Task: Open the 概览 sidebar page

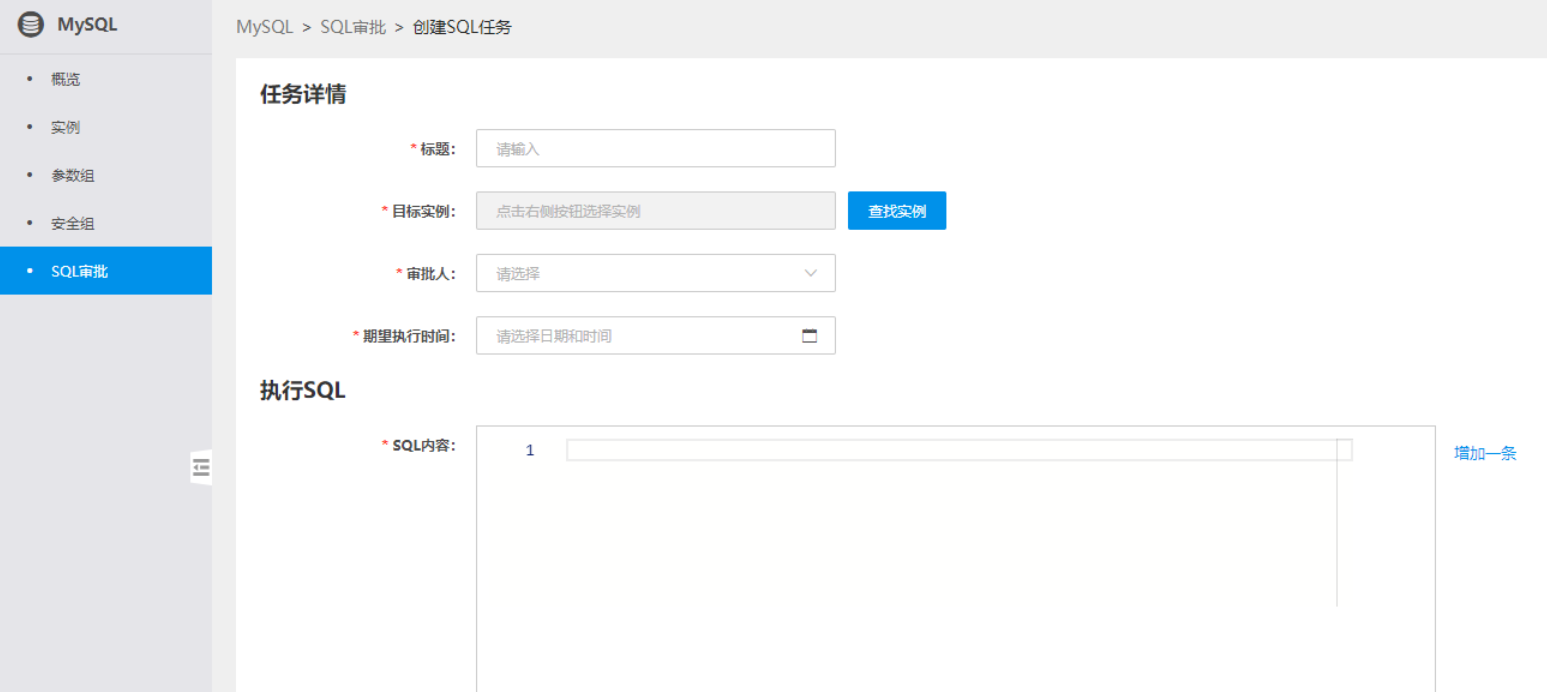Action: coord(66,79)
